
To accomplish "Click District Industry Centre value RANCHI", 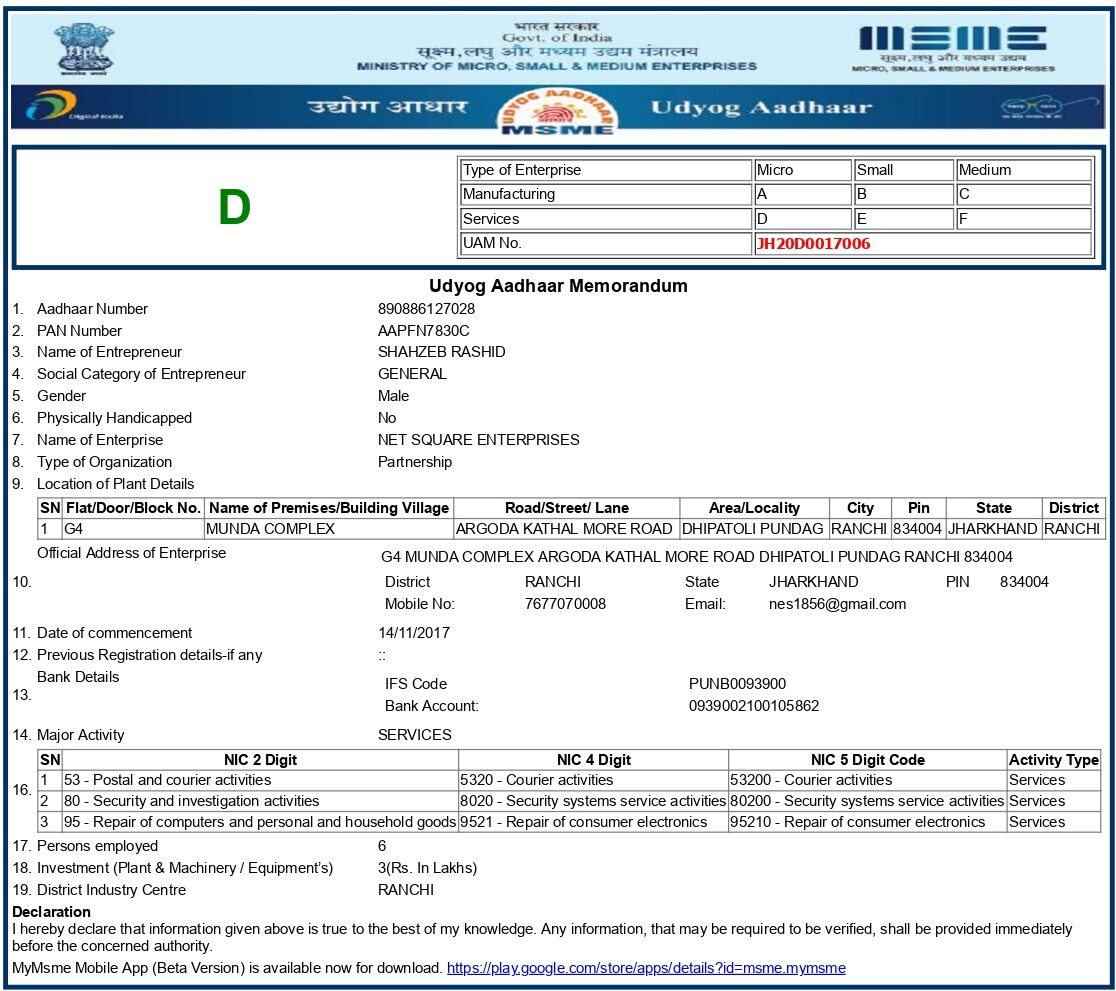I will coord(406,890).
